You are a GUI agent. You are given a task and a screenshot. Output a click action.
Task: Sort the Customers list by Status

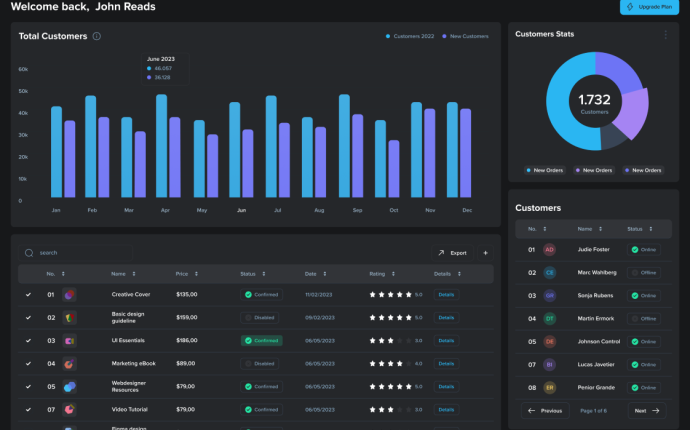(650, 229)
